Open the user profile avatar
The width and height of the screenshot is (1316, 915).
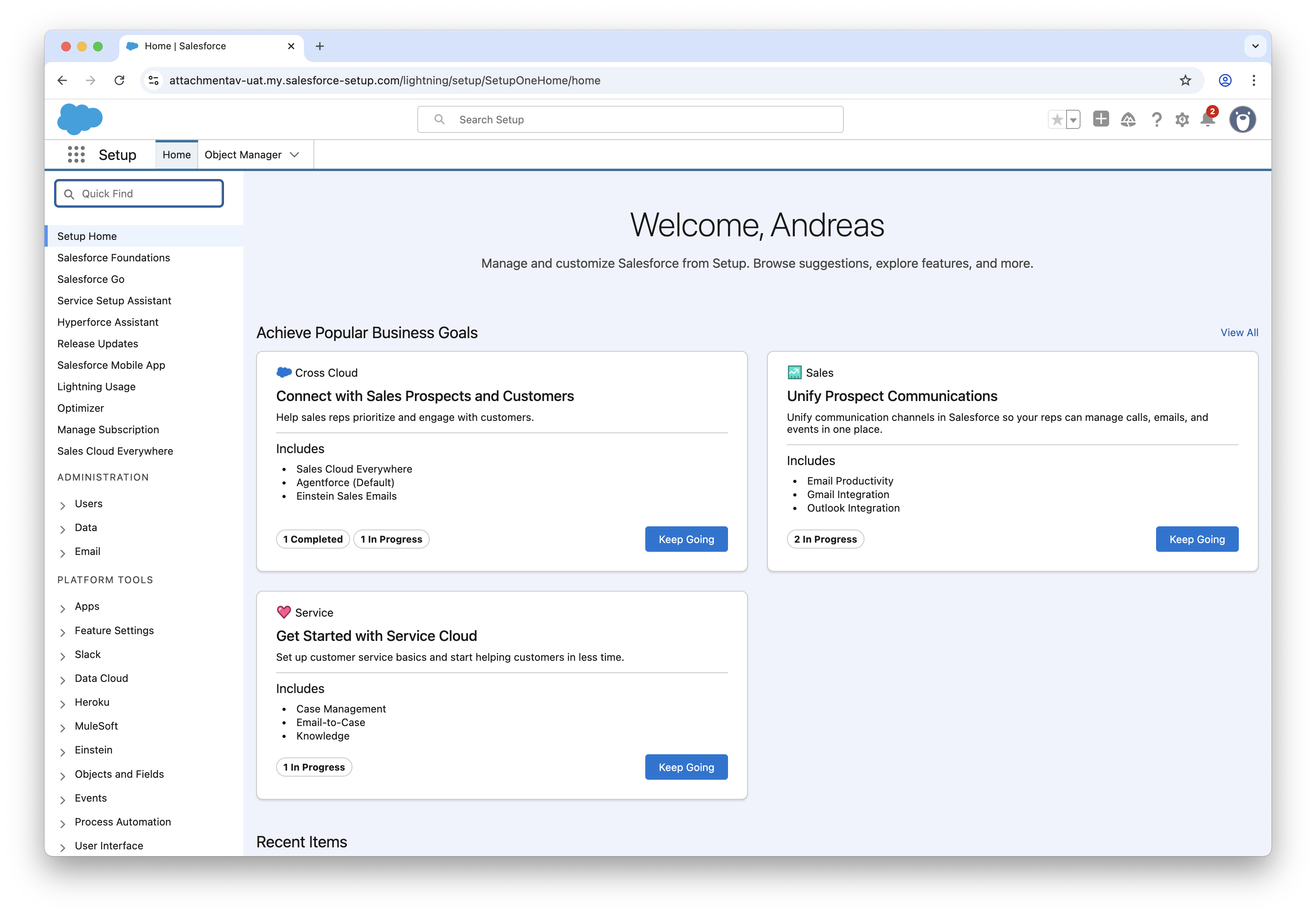[1242, 119]
